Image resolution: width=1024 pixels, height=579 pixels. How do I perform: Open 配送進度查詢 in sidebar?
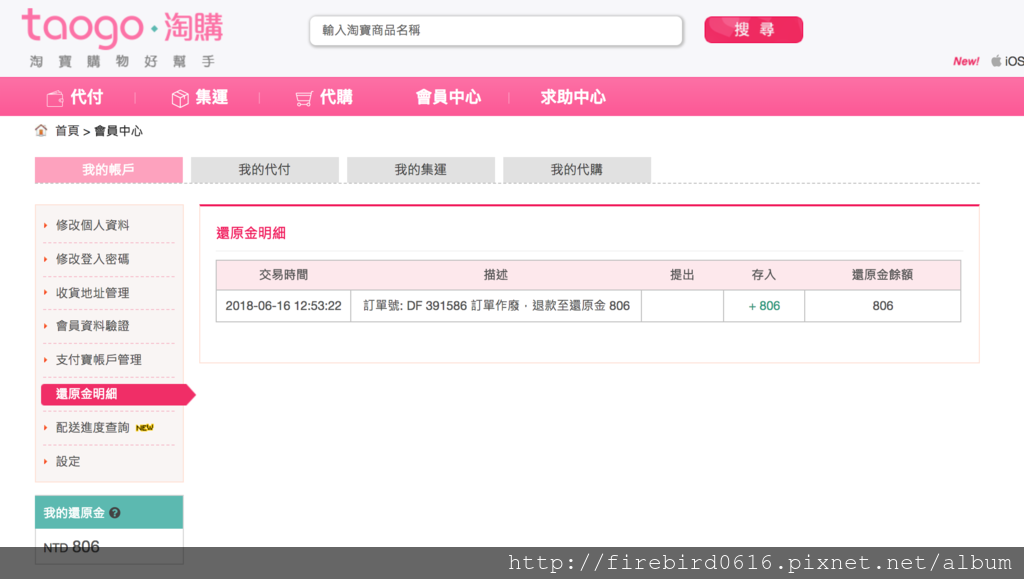tap(93, 428)
